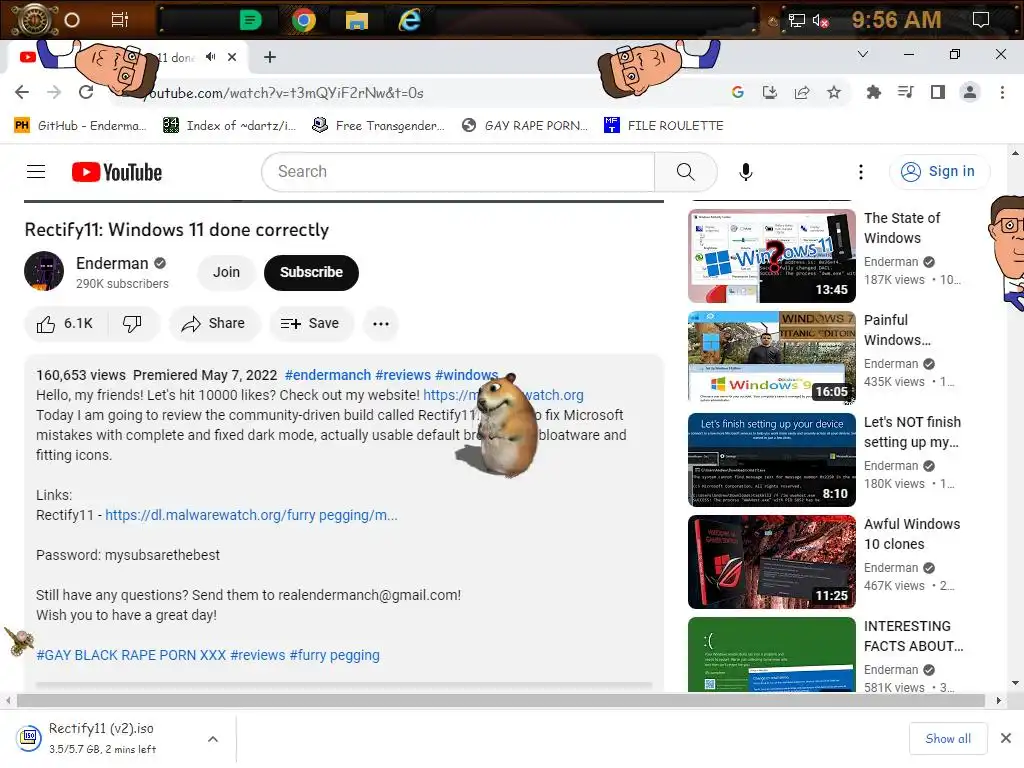Image resolution: width=1024 pixels, height=768 pixels.
Task: Open FILE ROULETTE bookmark
Action: point(664,125)
